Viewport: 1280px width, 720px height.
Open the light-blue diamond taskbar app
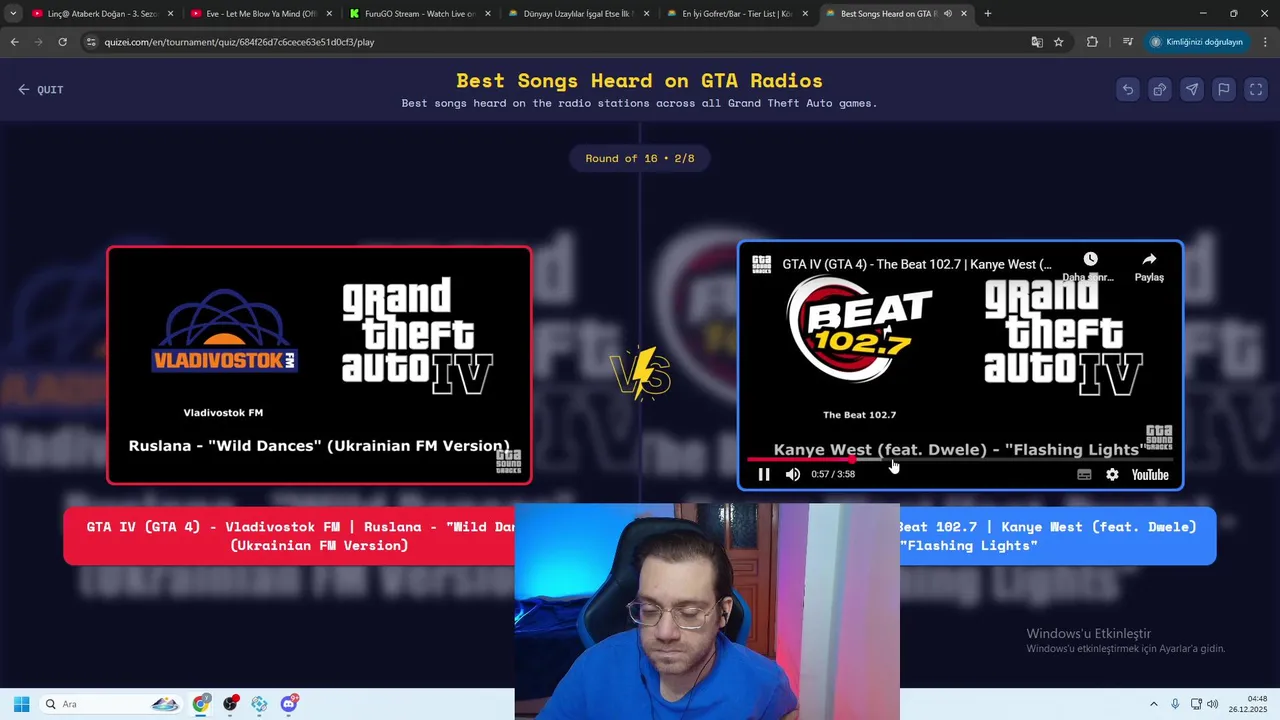(260, 704)
